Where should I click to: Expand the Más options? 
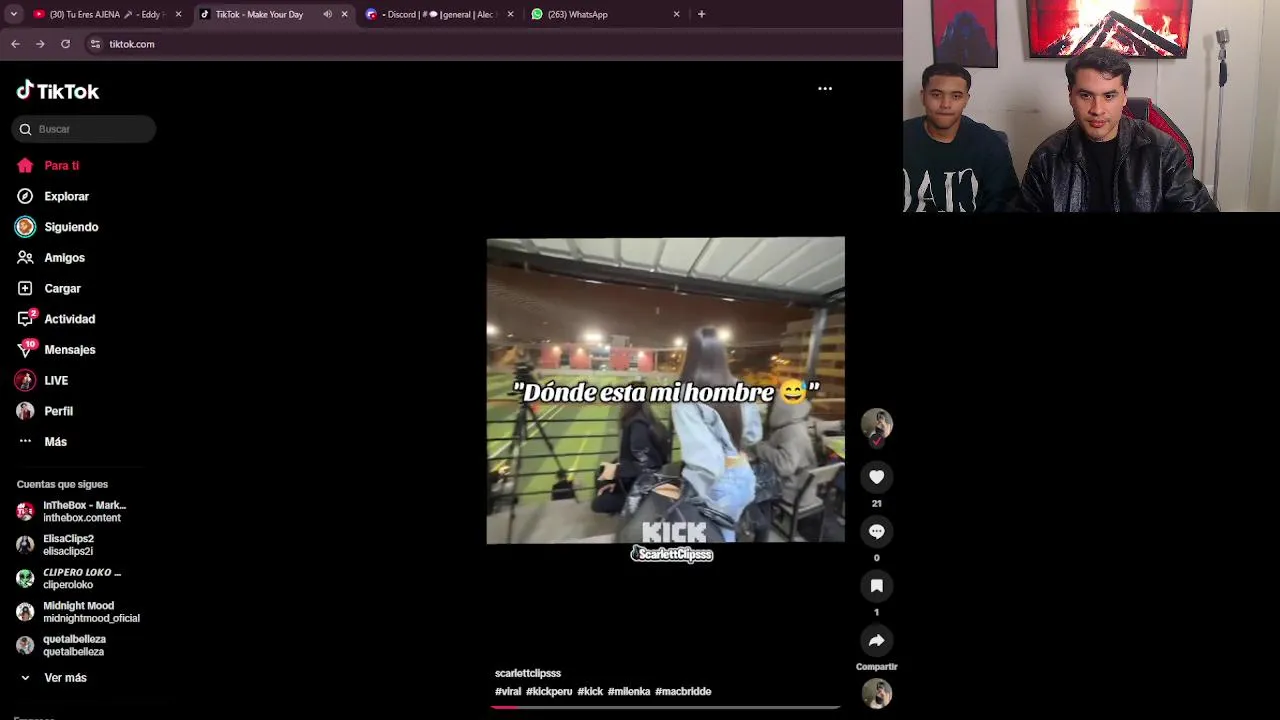click(55, 442)
